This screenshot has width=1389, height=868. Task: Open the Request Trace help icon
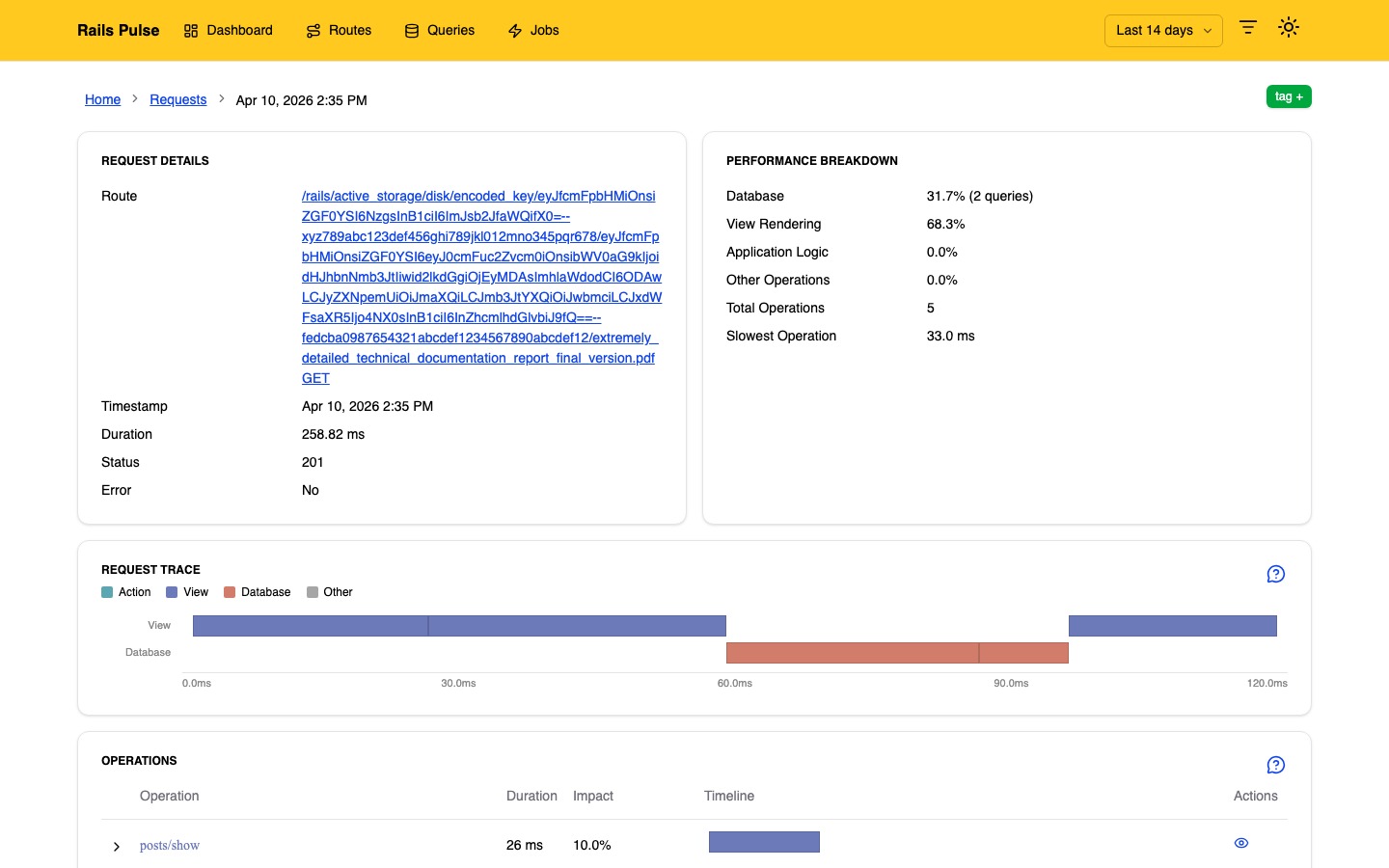(x=1275, y=574)
